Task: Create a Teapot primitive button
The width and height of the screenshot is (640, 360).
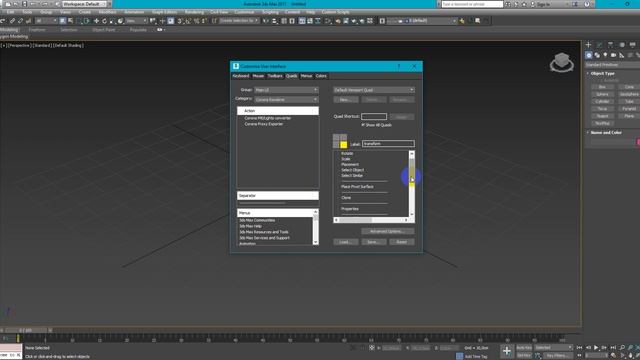Action: click(x=602, y=116)
